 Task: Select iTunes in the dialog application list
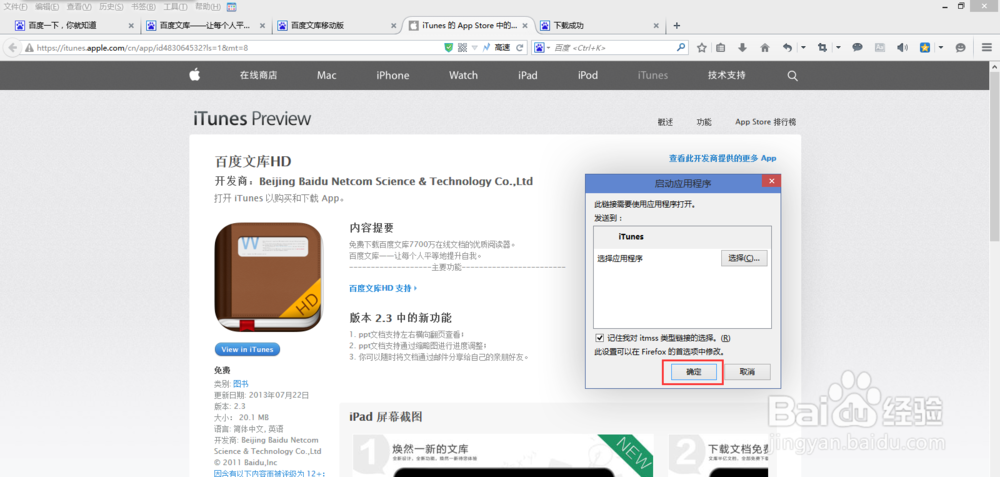click(682, 237)
